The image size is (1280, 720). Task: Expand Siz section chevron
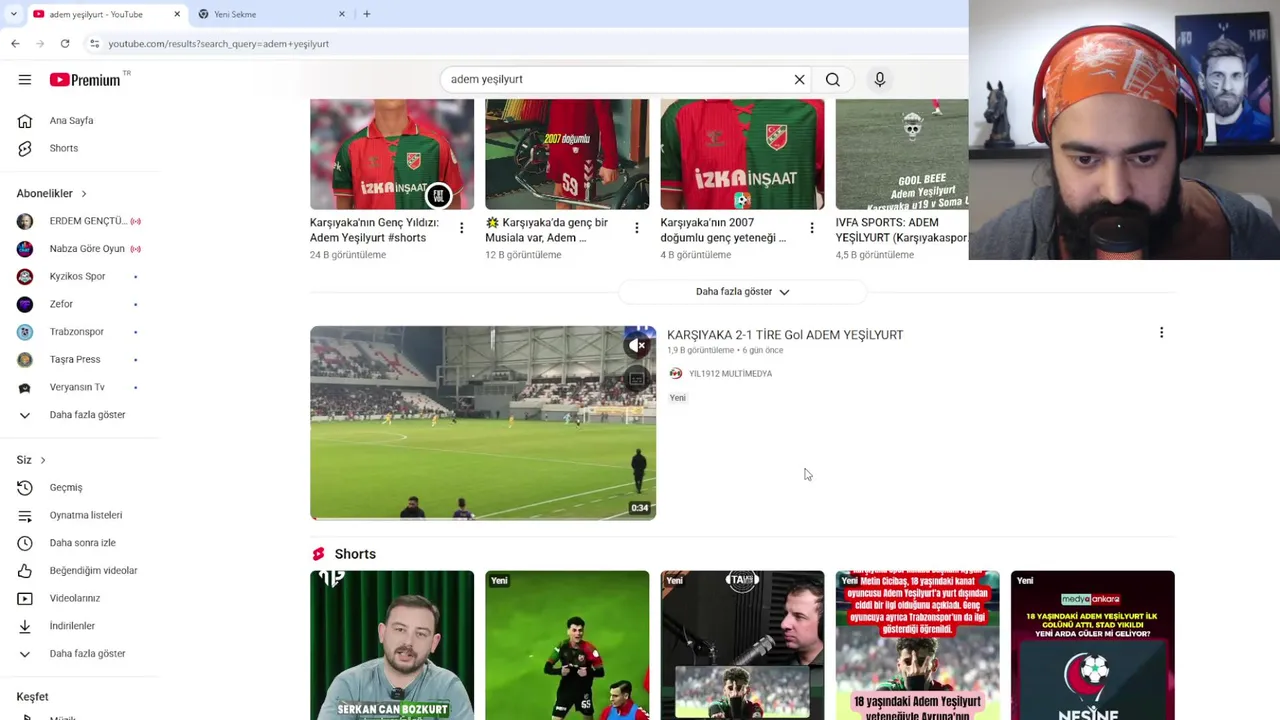[43, 460]
